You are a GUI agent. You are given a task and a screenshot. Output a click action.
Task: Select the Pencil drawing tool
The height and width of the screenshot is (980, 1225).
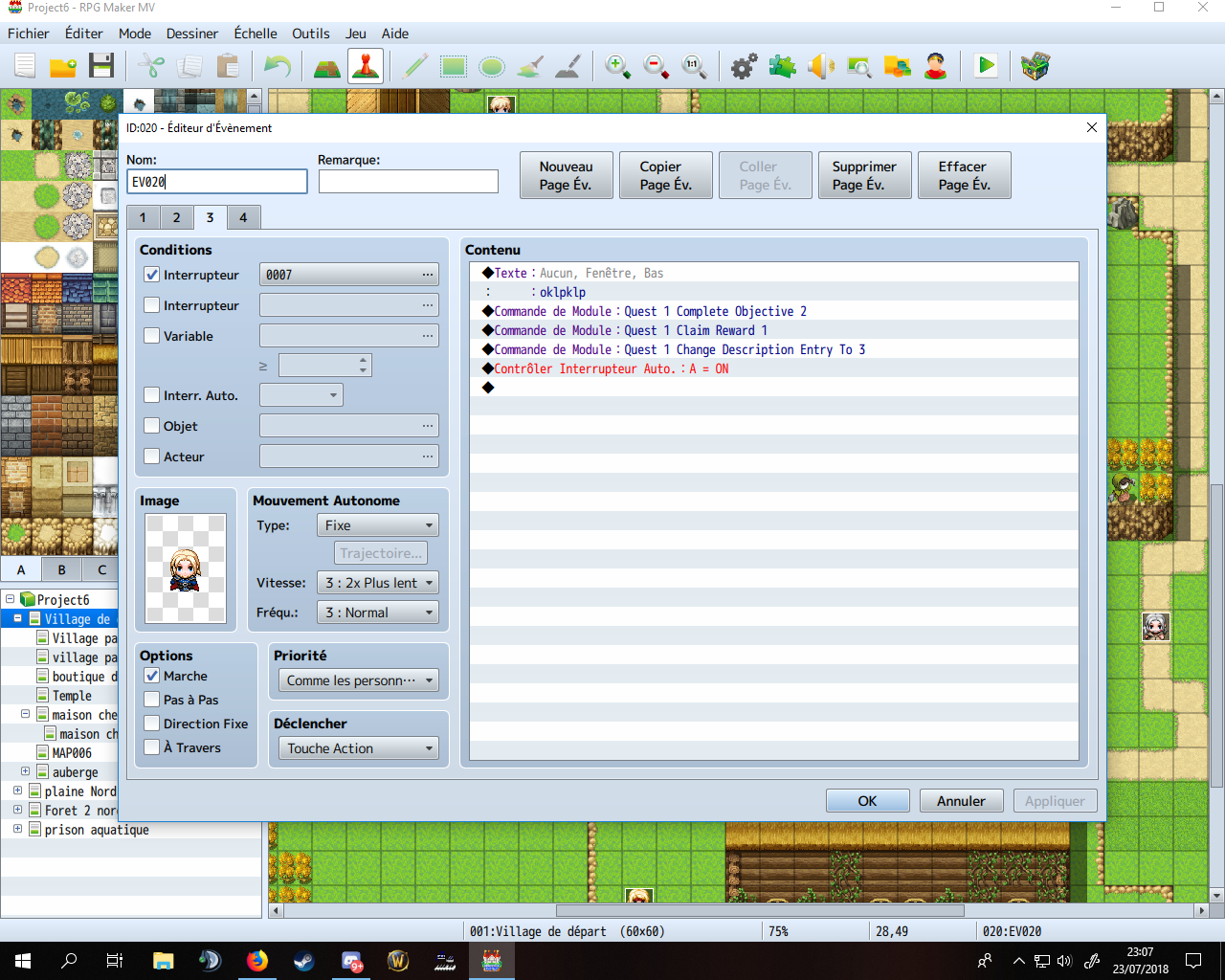pos(415,66)
